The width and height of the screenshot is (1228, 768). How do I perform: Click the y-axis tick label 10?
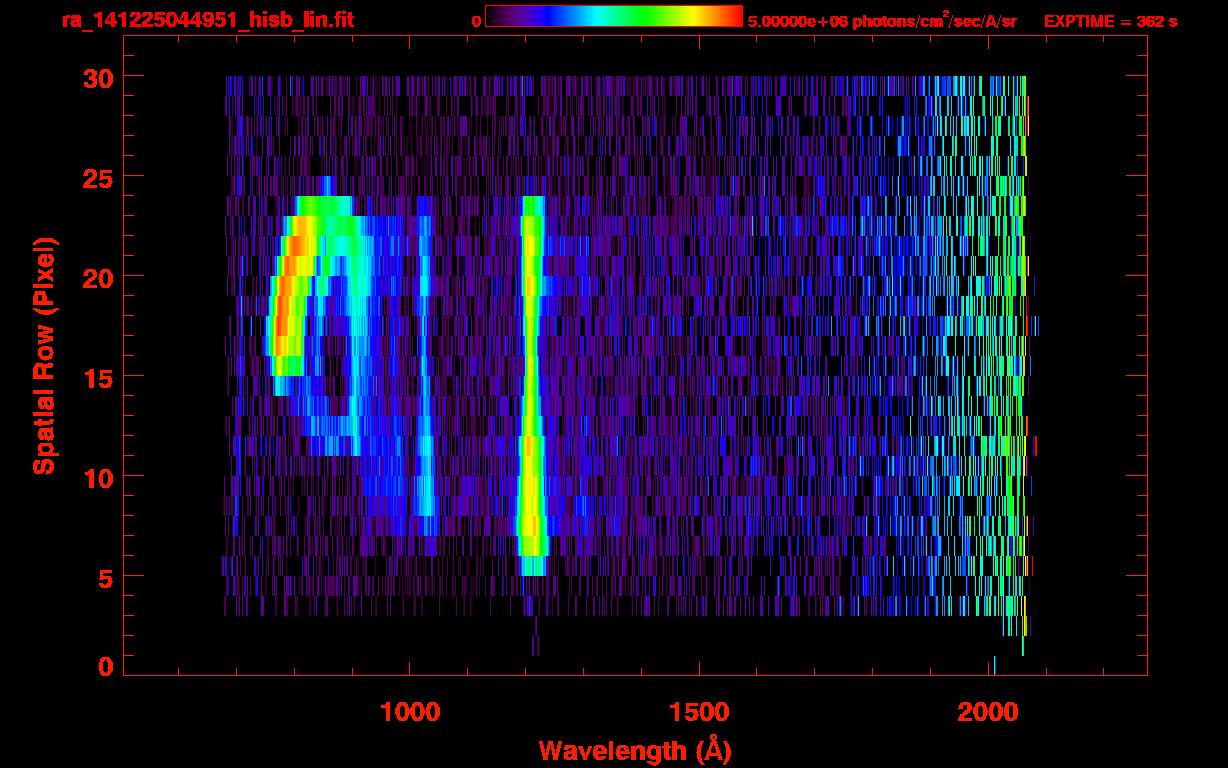(96, 477)
